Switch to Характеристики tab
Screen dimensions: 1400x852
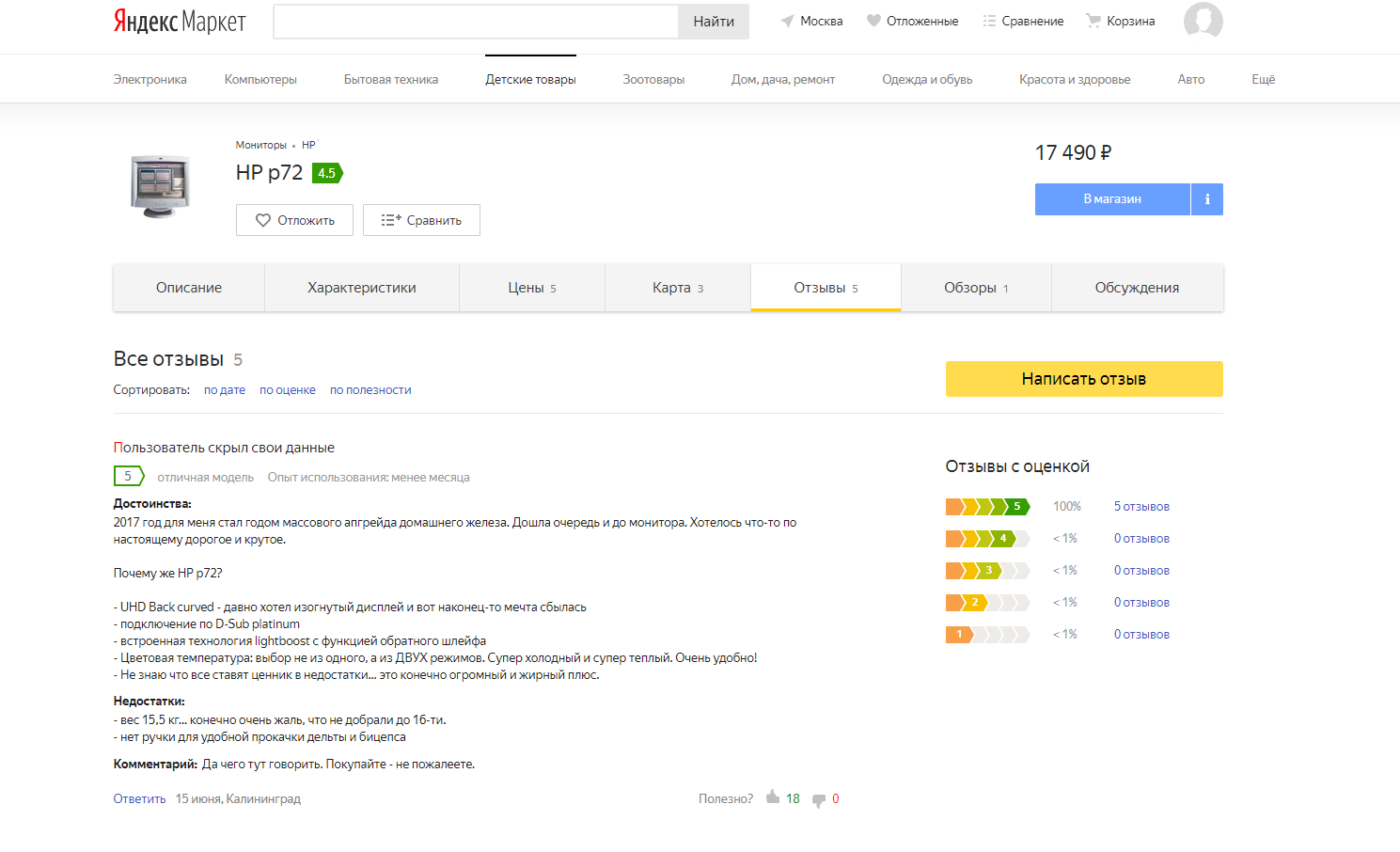[362, 288]
